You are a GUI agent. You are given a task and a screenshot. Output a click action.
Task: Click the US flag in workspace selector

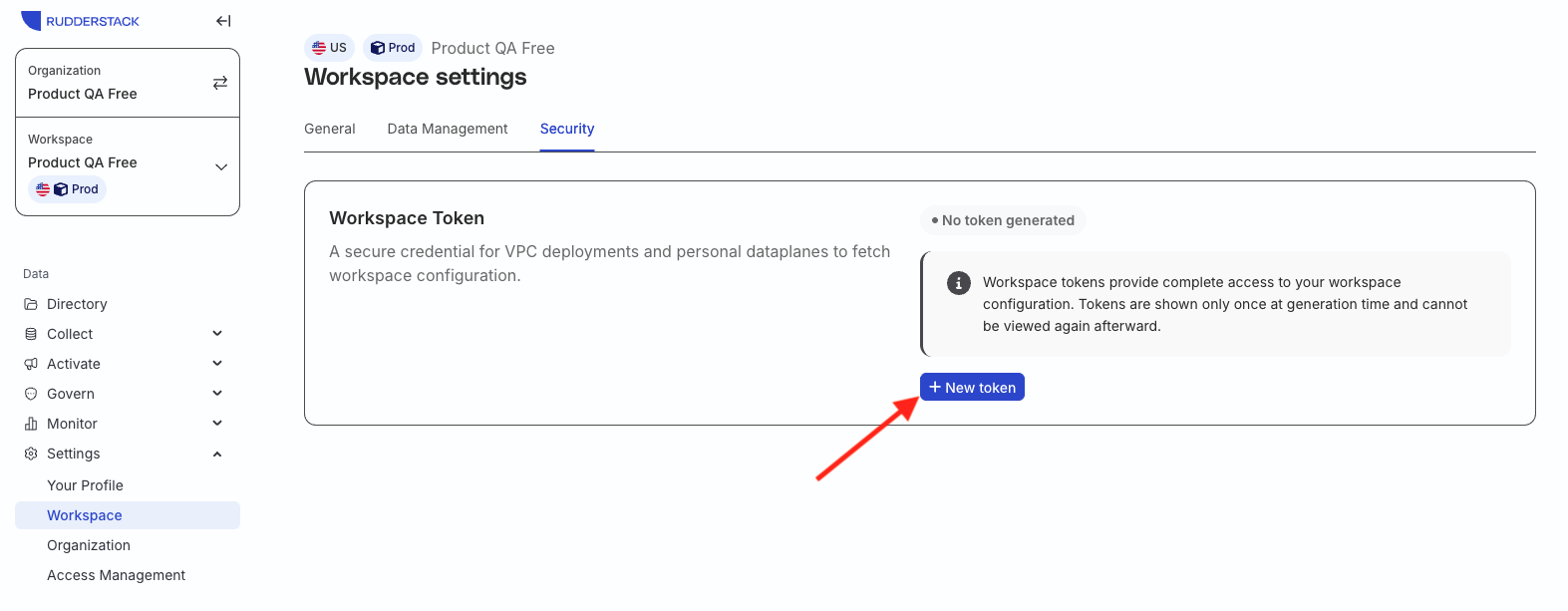[x=43, y=189]
